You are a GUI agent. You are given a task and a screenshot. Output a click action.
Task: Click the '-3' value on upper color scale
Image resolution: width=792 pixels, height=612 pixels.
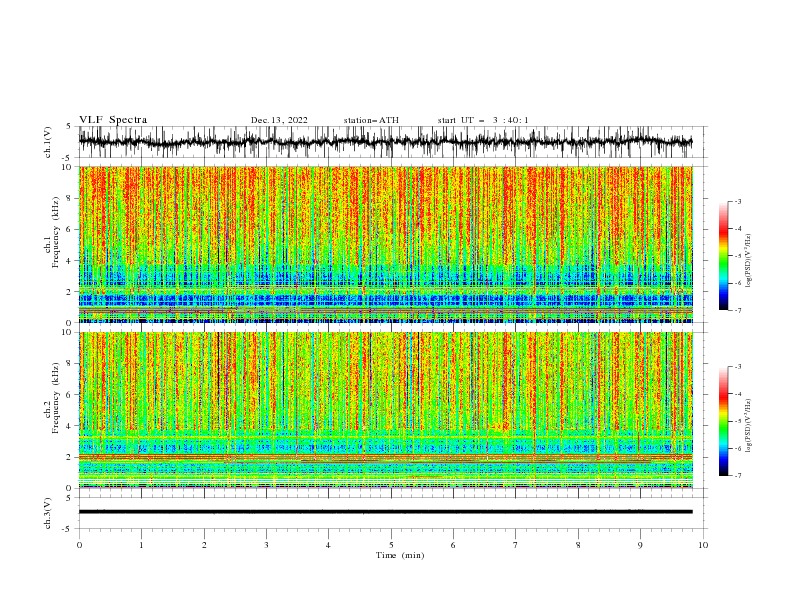point(738,201)
